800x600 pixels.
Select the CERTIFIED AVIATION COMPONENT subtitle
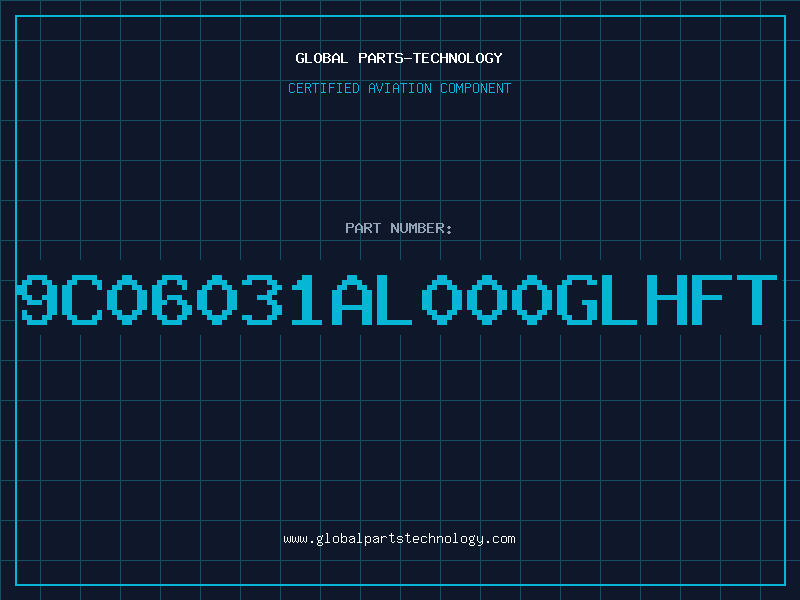click(399, 88)
